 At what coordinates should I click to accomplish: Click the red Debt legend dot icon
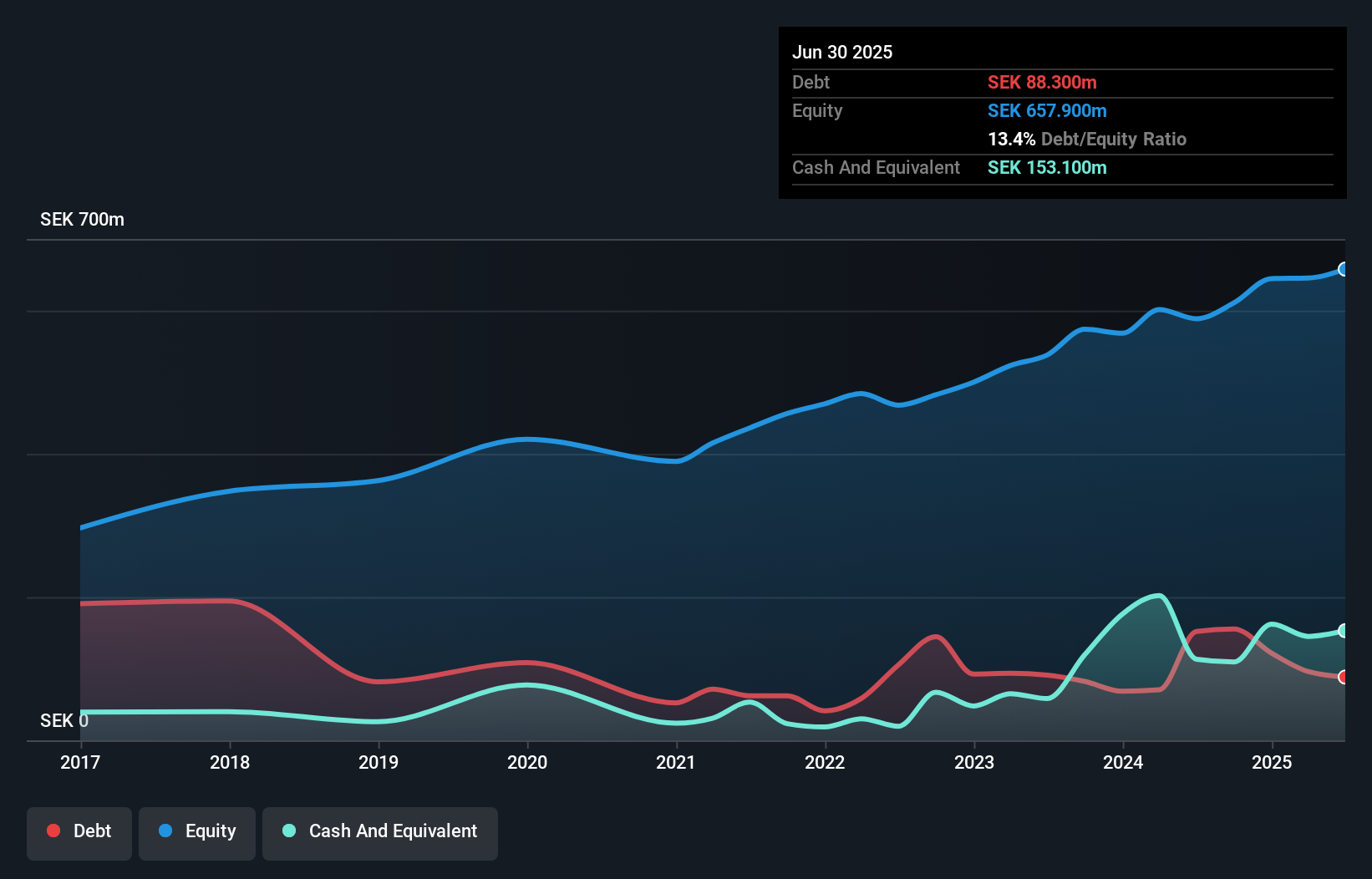coord(53,831)
